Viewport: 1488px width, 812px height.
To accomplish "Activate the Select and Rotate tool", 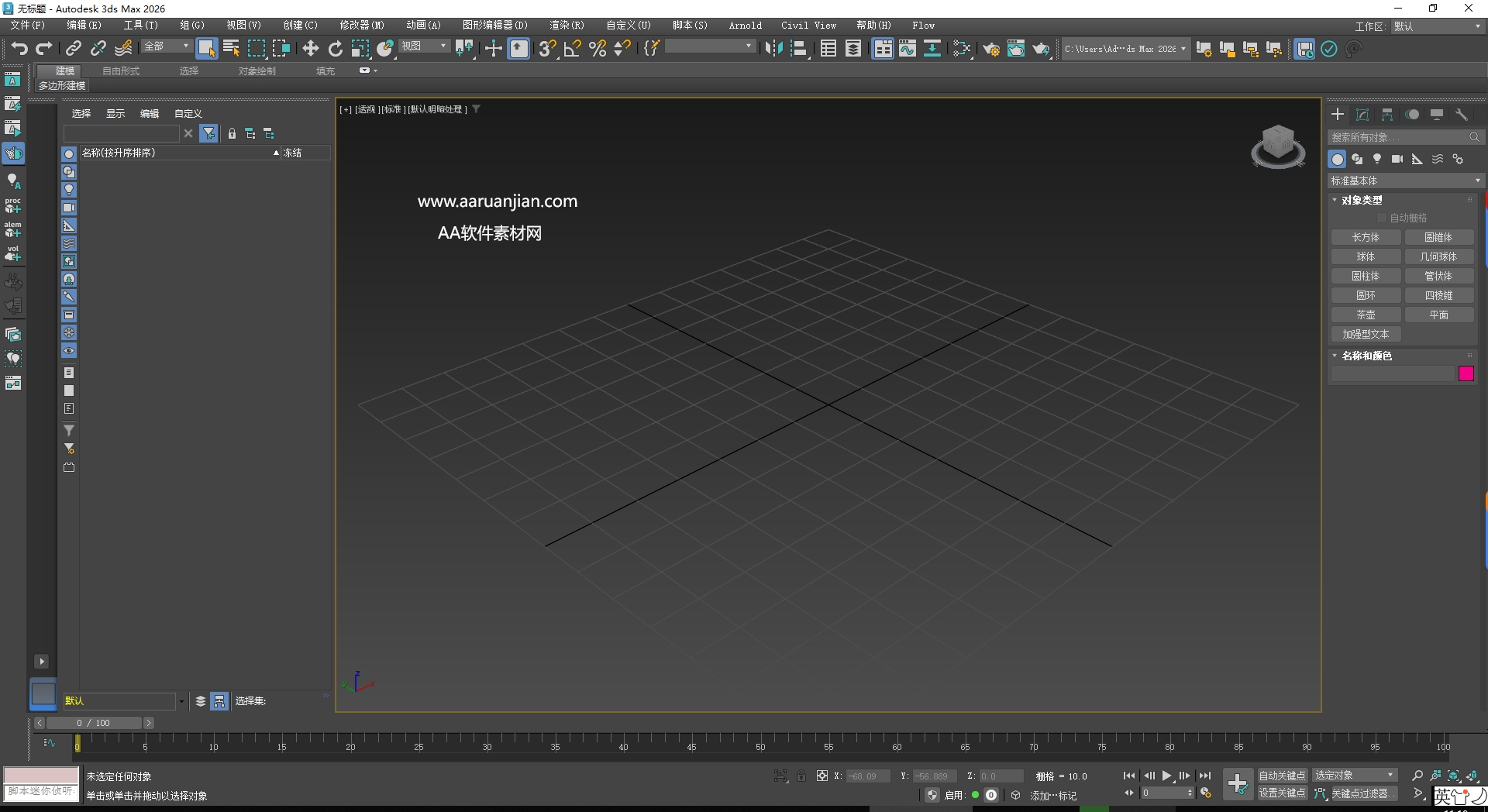I will (335, 49).
